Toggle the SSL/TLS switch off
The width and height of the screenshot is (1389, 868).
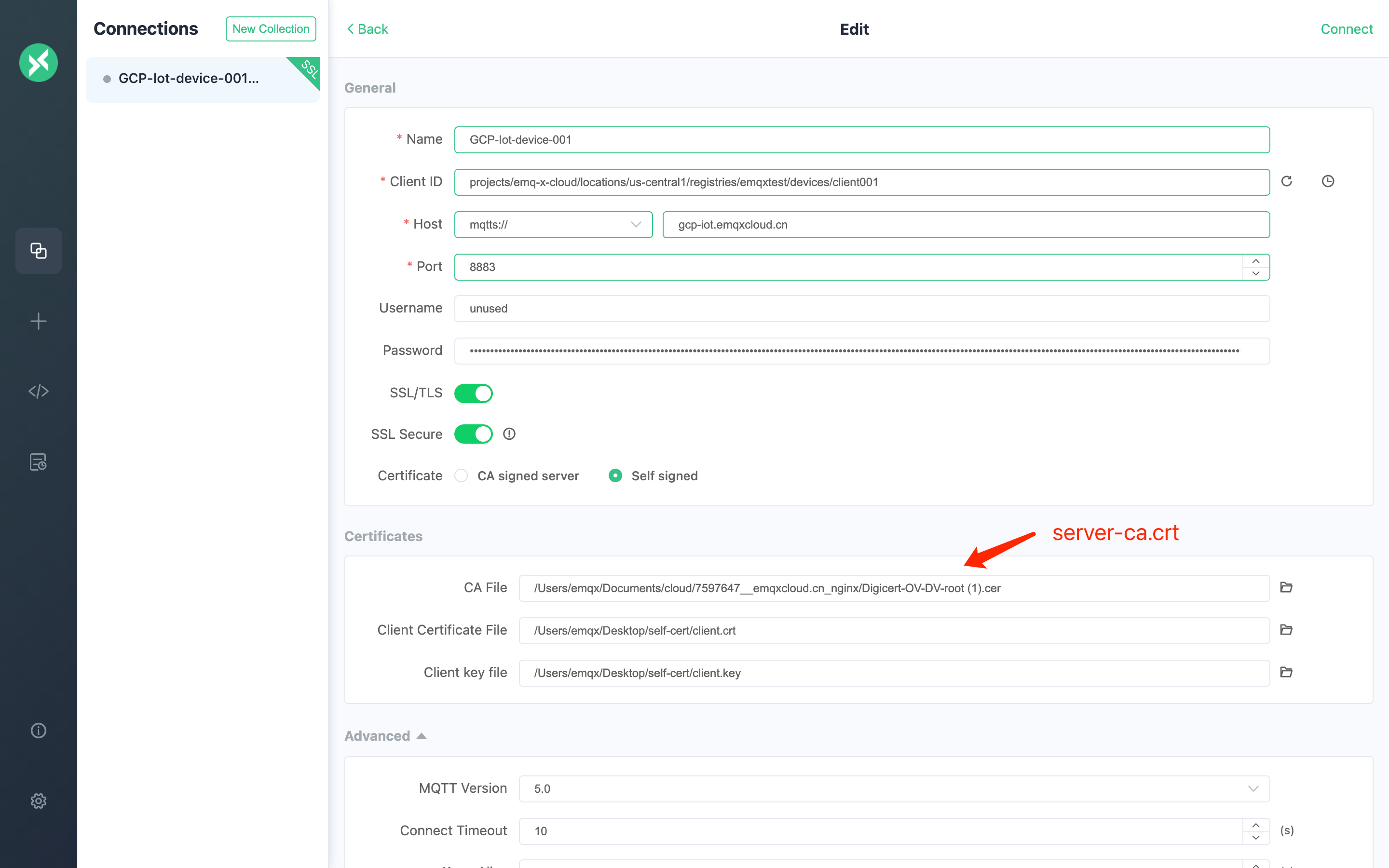click(x=474, y=392)
